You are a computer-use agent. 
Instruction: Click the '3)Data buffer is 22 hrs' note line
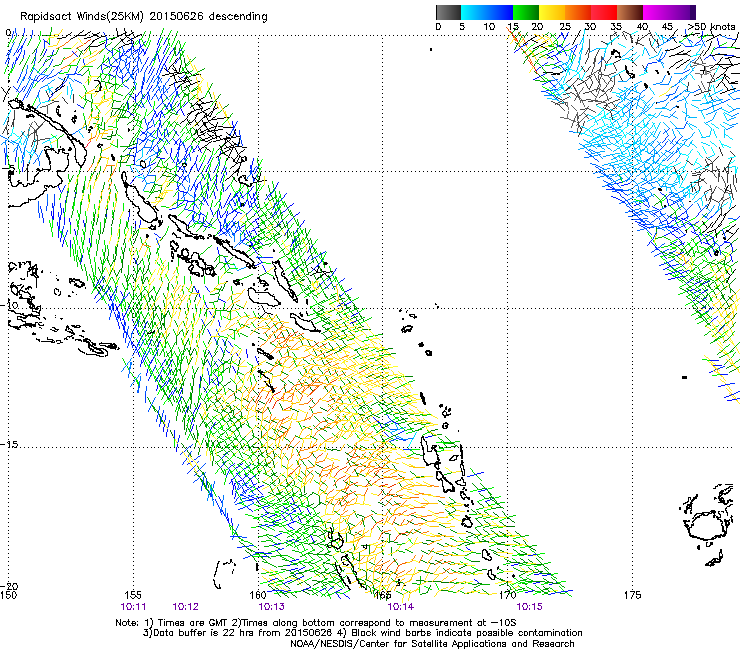(362, 633)
